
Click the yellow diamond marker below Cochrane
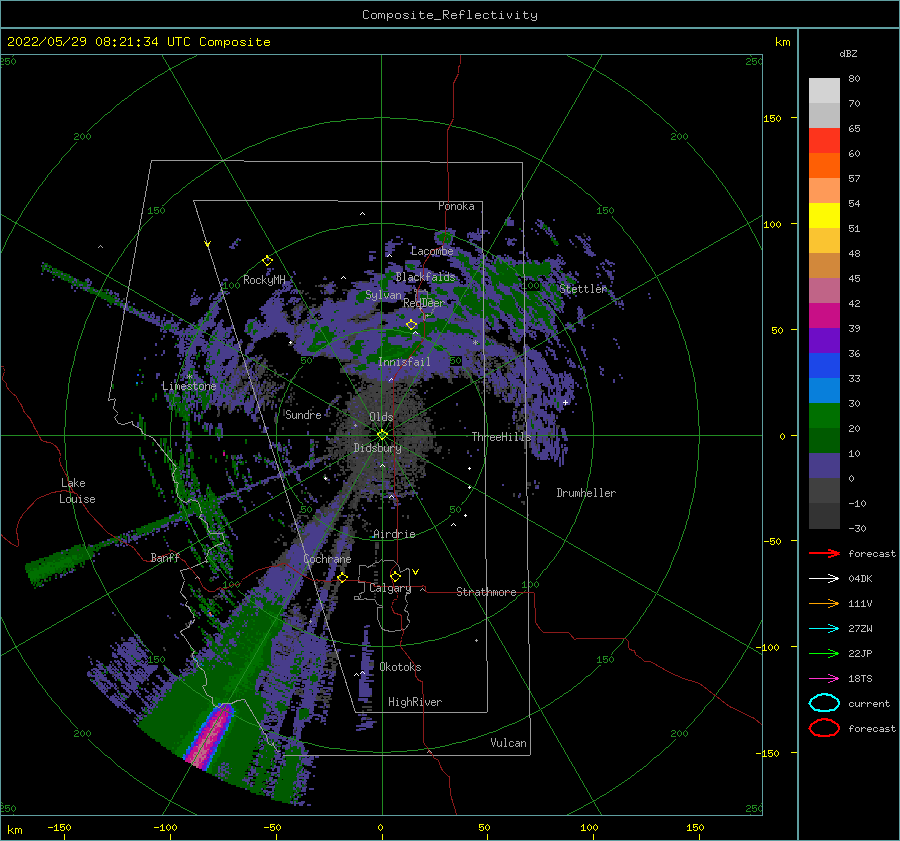point(342,577)
